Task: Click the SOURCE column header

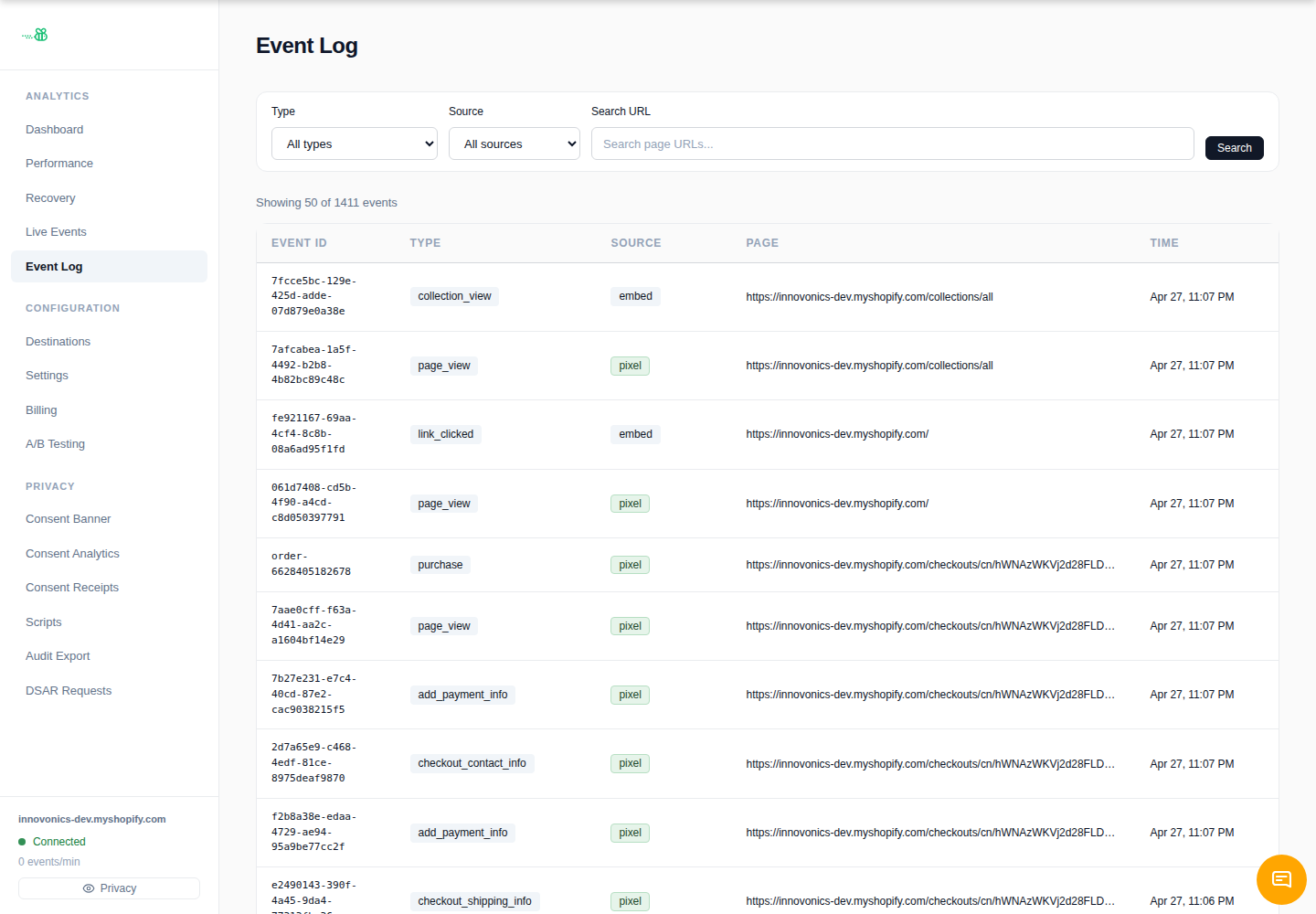Action: point(636,243)
